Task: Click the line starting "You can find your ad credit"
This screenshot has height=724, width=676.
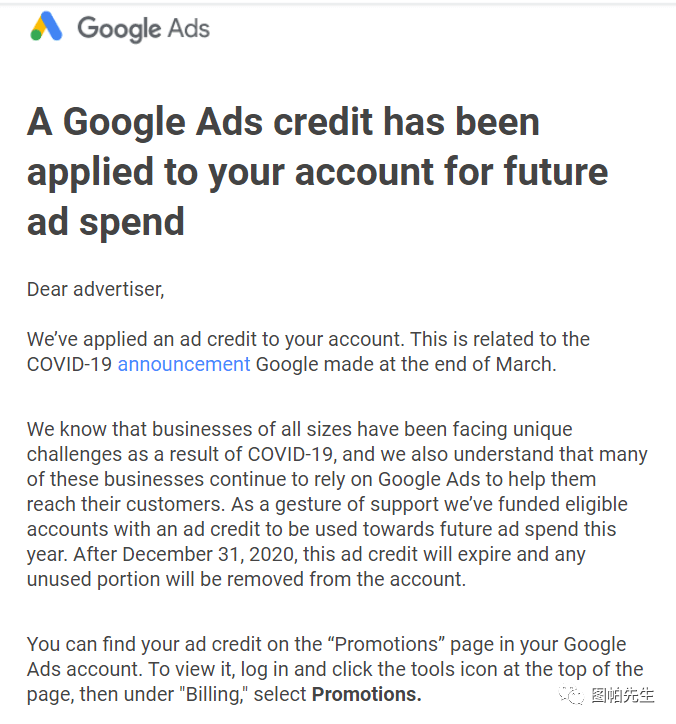Action: coord(326,645)
